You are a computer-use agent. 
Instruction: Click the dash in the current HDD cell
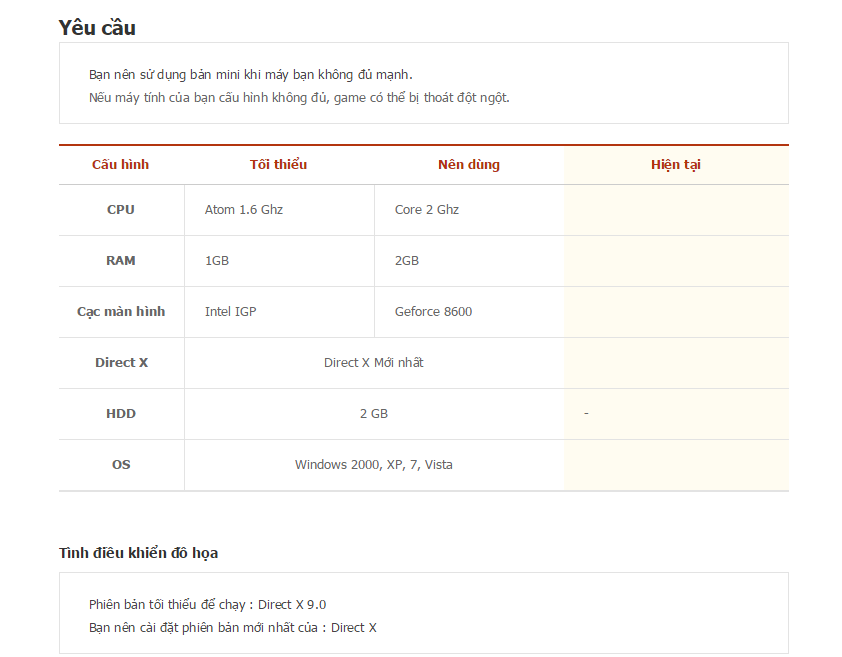click(586, 414)
